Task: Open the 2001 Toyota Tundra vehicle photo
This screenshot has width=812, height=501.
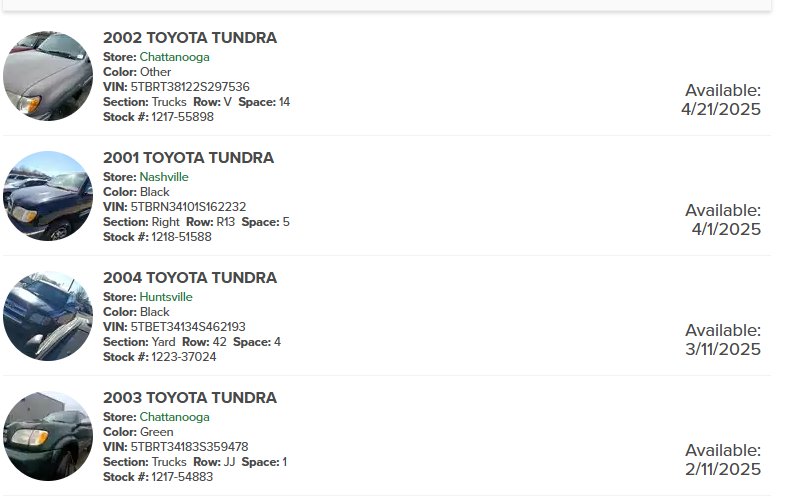Action: tap(48, 196)
